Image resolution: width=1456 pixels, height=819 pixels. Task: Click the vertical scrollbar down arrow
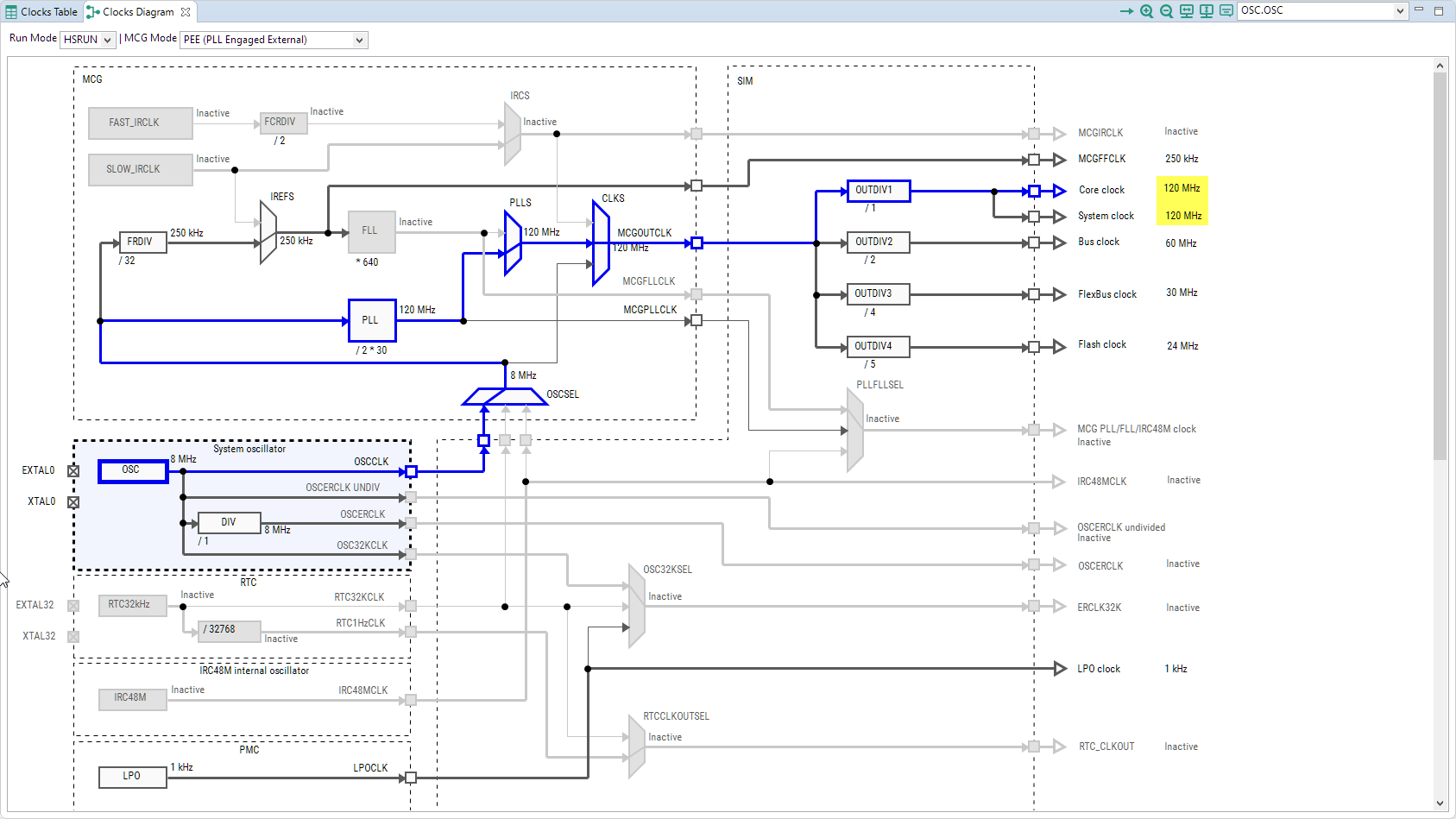pyautogui.click(x=1440, y=803)
